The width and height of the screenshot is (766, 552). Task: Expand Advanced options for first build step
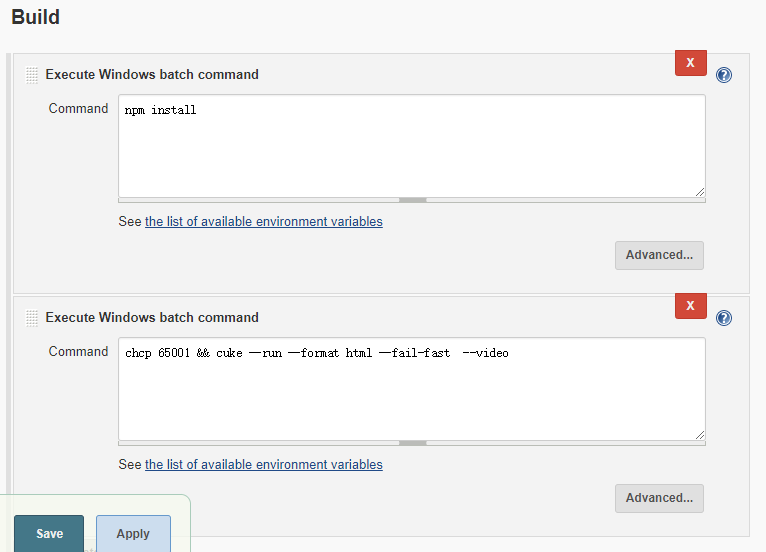(659, 255)
